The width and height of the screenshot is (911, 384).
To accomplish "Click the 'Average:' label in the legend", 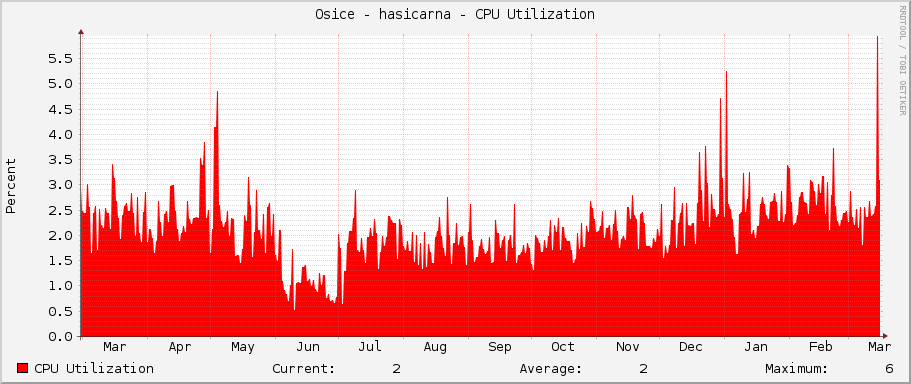I will coord(551,368).
